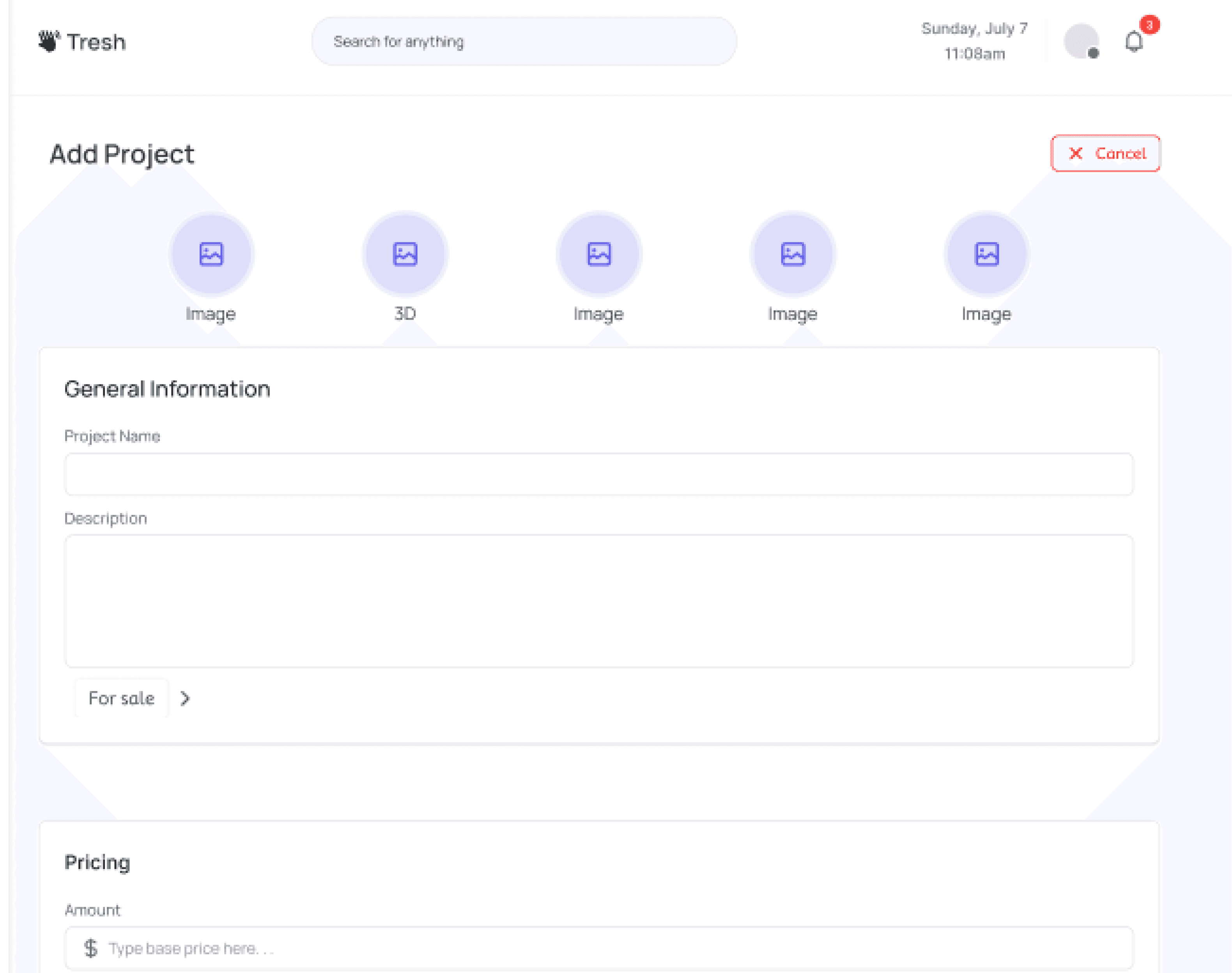Viewport: 1232px width, 973px height.
Task: Open the For sale dropdown
Action: coord(121,698)
